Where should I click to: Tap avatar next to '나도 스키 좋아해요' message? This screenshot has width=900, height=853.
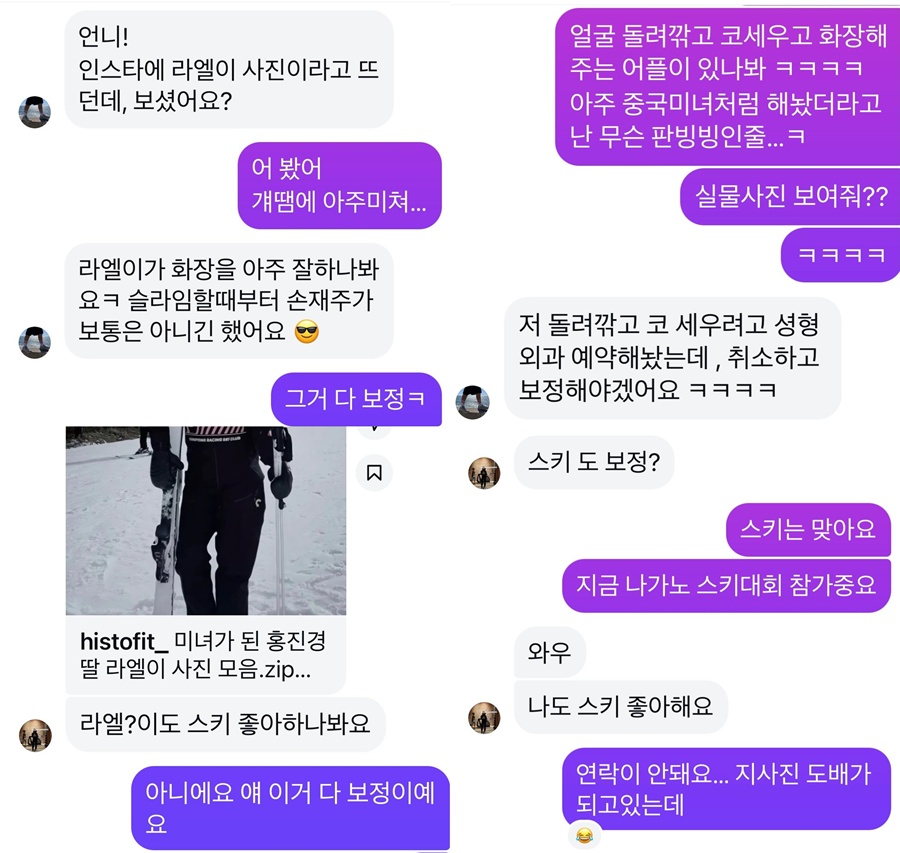point(484,718)
